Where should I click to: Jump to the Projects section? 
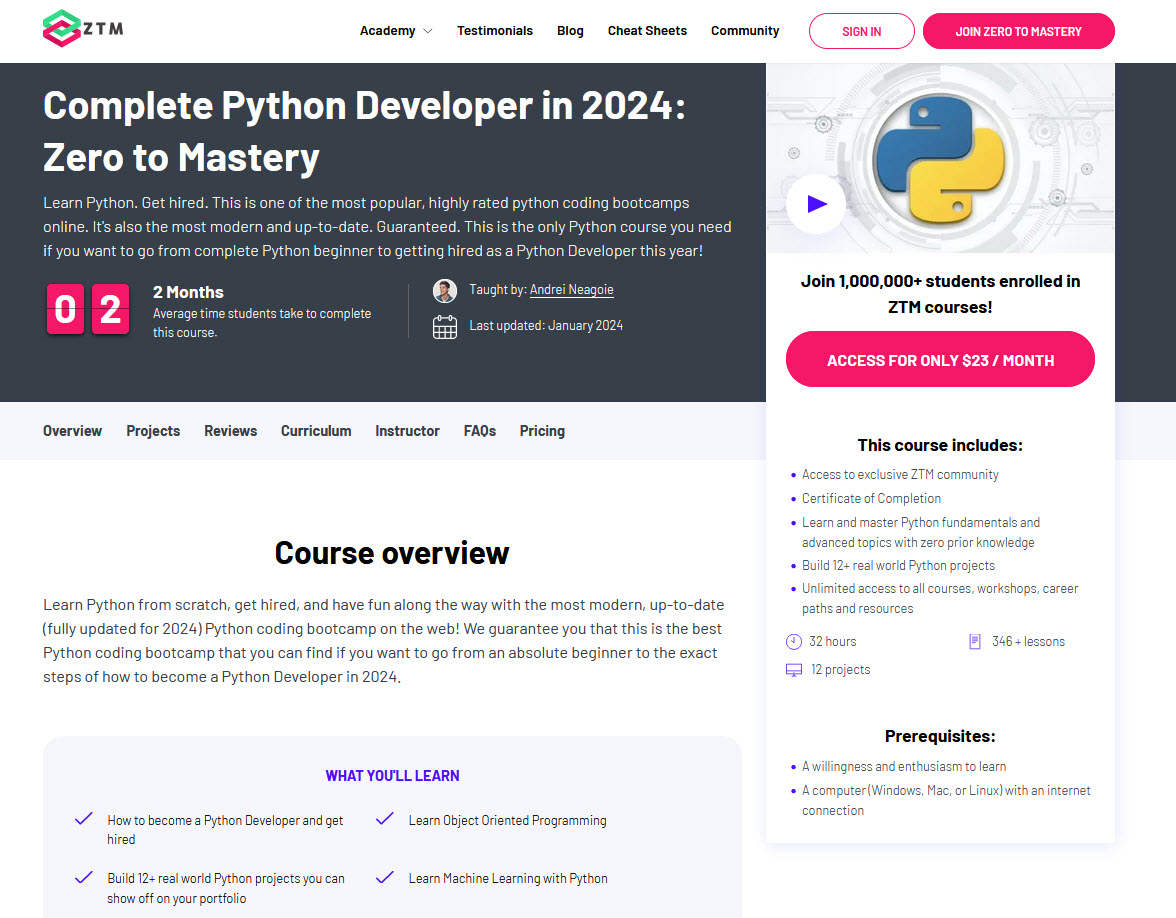153,431
